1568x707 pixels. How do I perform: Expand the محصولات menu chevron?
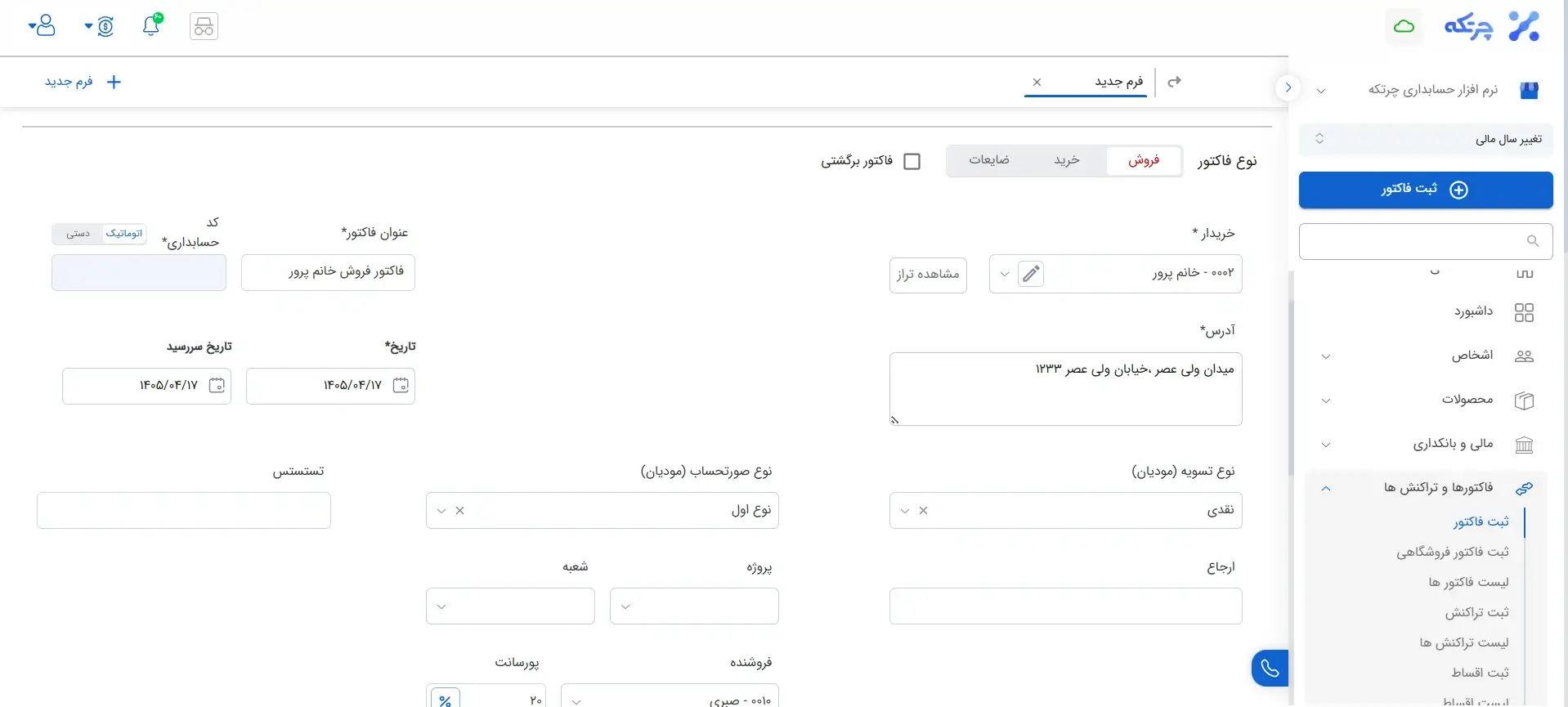click(1326, 400)
